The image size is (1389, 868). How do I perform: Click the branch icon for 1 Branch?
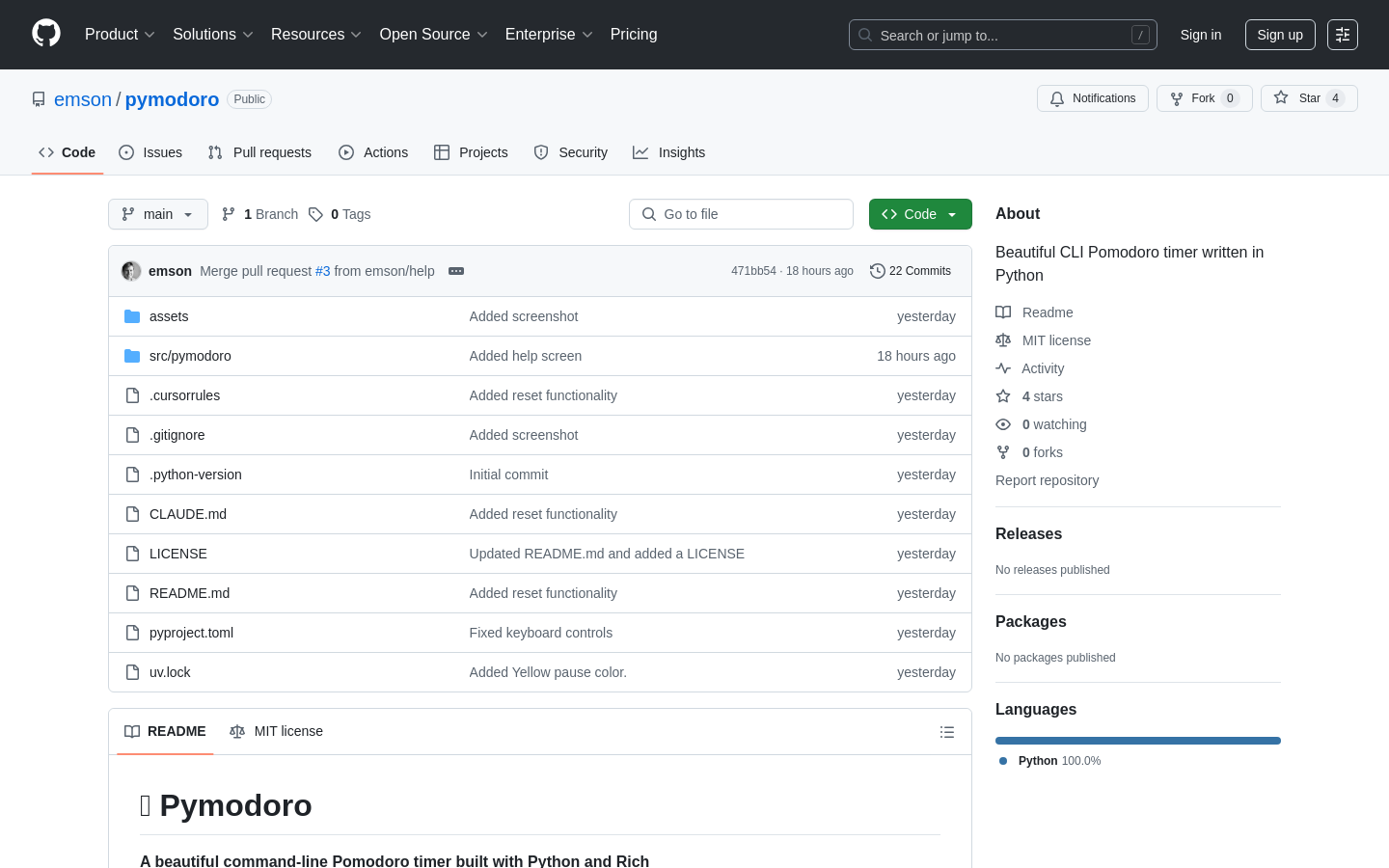point(229,214)
